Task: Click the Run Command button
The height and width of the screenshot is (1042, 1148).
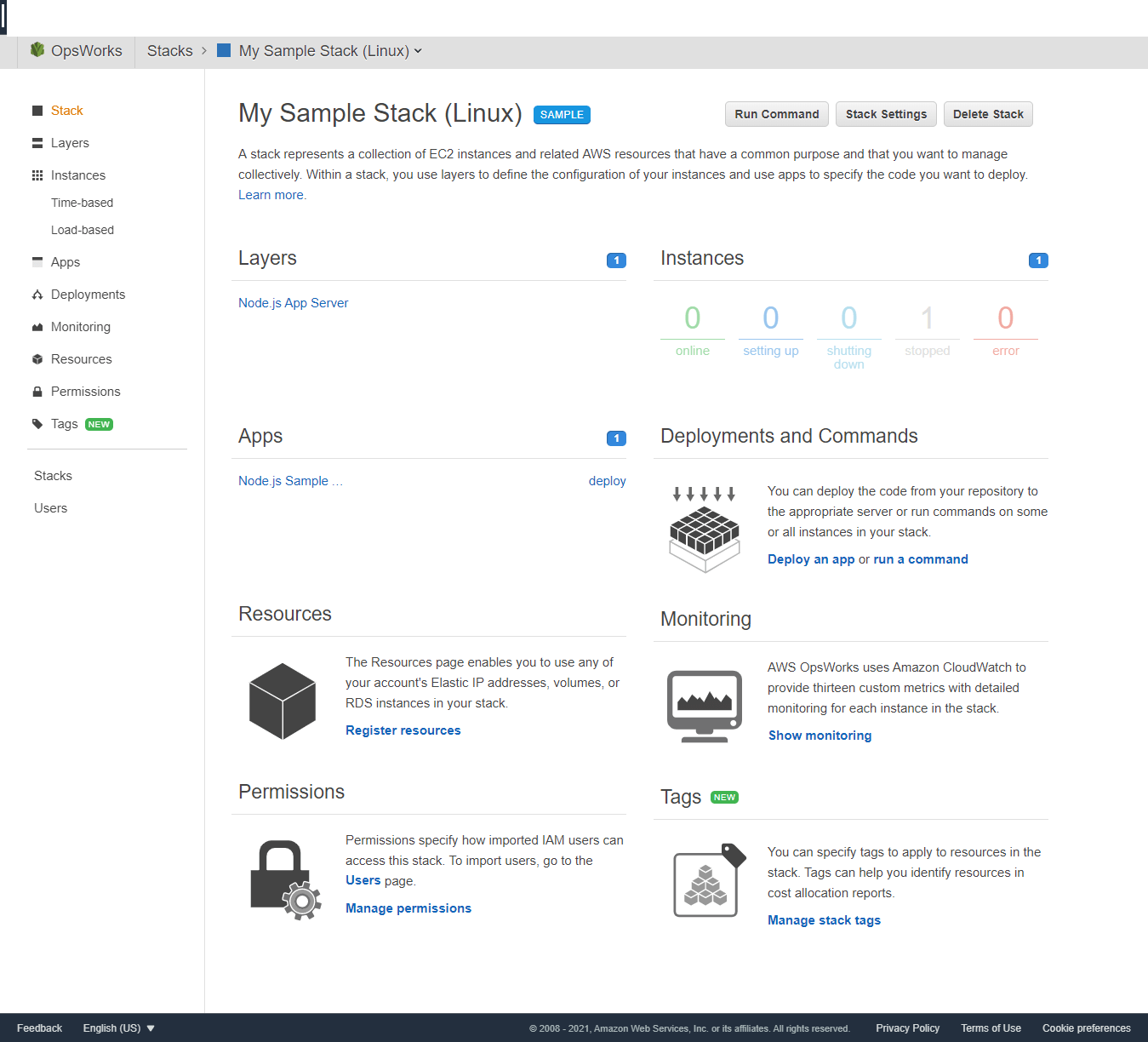Action: click(777, 114)
